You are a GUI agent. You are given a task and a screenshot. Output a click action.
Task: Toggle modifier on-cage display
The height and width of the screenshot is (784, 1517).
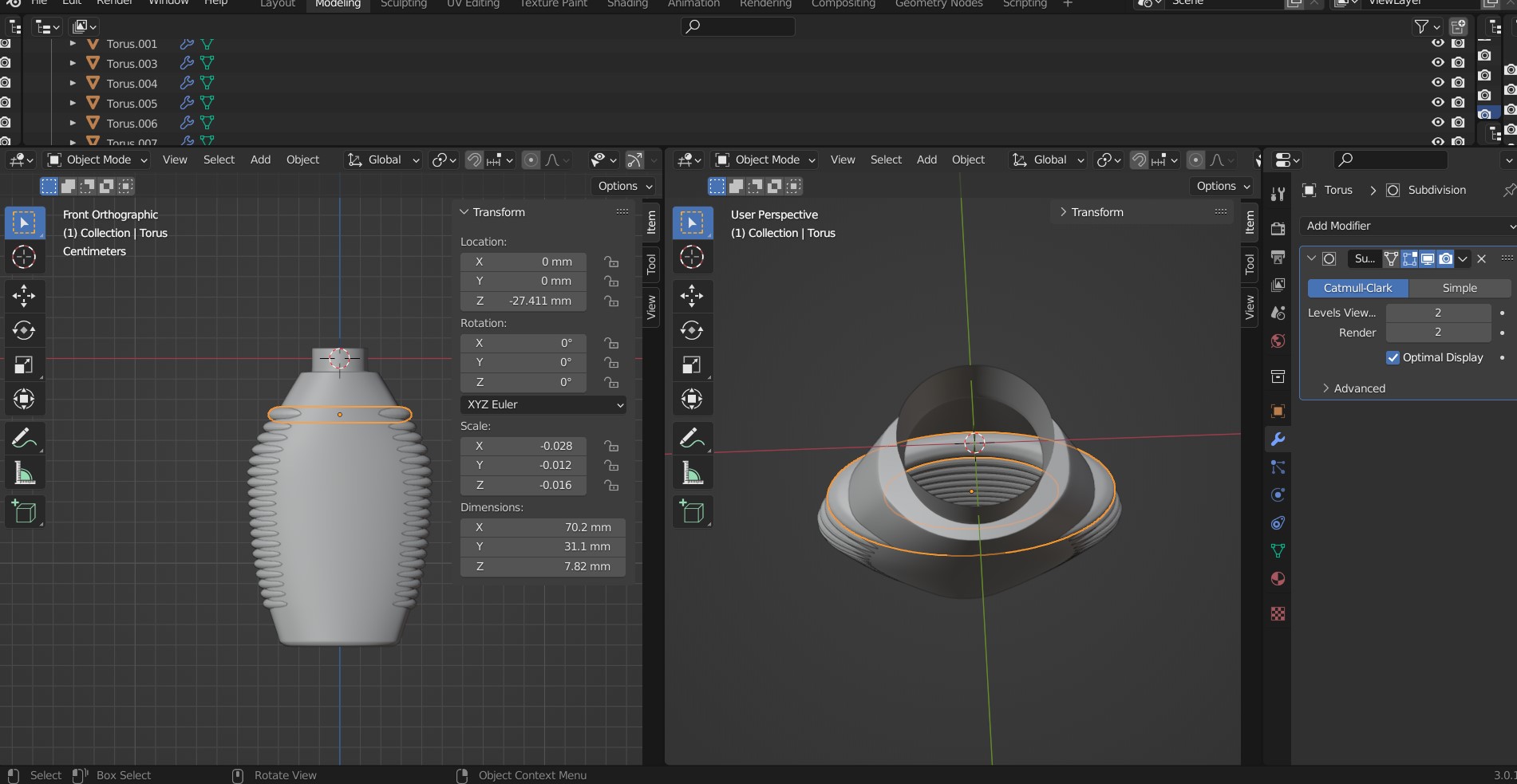click(1391, 258)
